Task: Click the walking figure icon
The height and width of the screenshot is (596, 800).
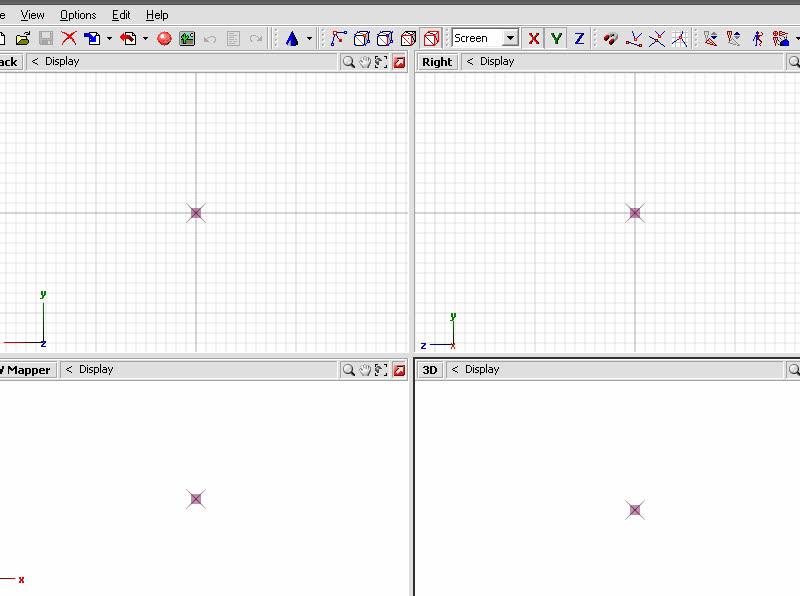Action: pos(758,39)
